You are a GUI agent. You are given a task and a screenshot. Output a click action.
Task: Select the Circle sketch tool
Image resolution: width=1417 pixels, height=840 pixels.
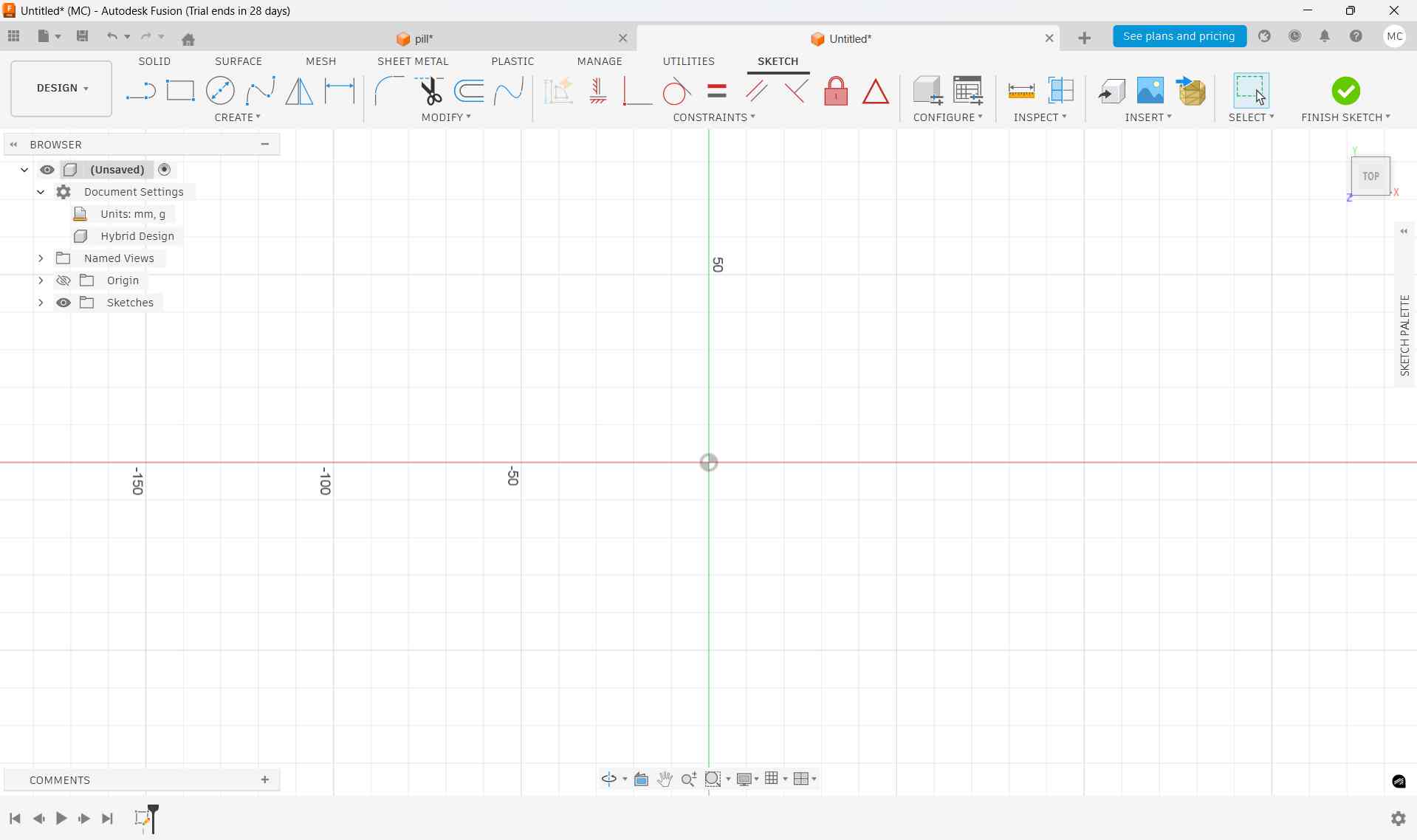point(220,91)
